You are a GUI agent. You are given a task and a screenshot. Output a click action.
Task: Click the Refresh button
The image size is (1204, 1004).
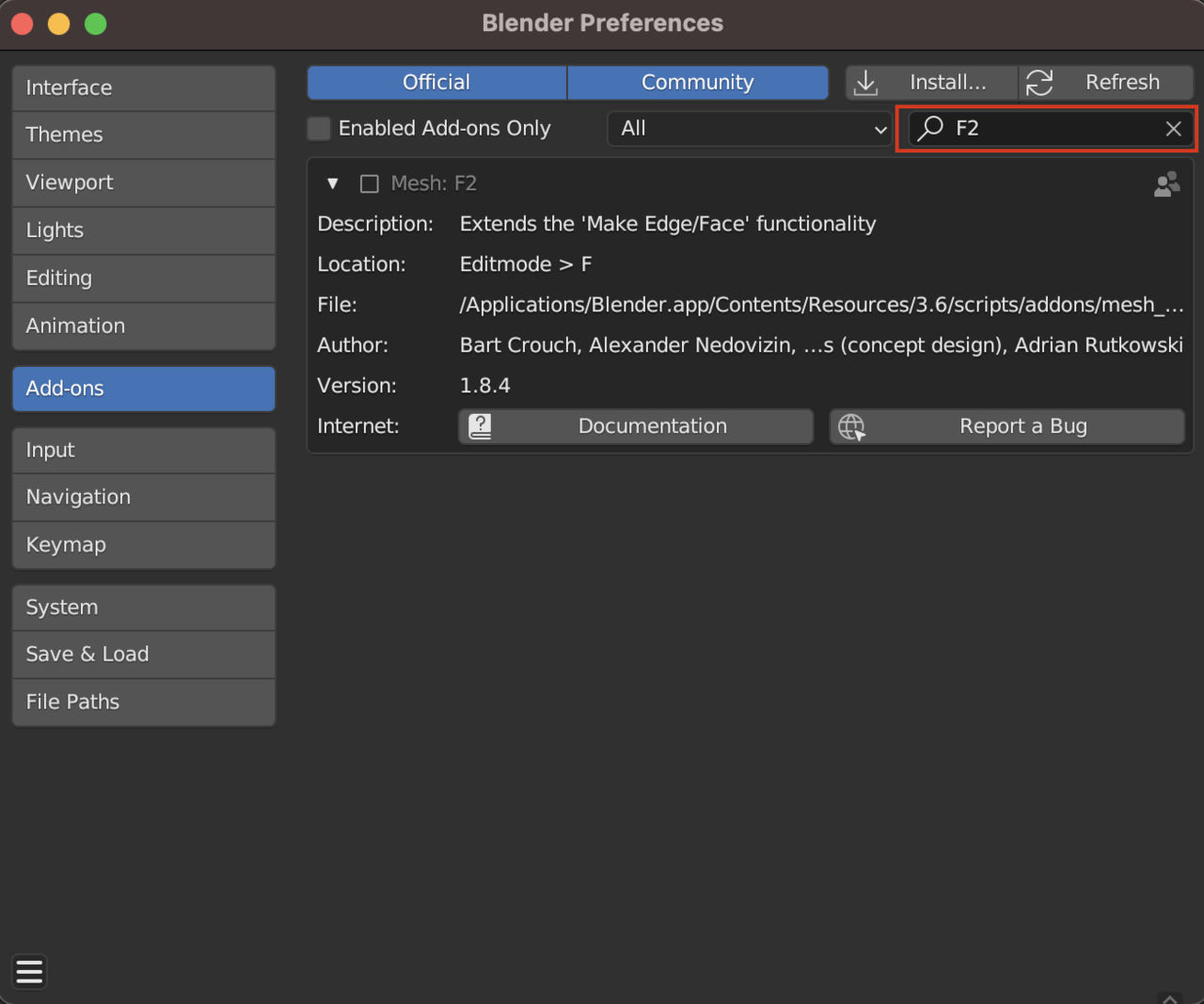1106,83
